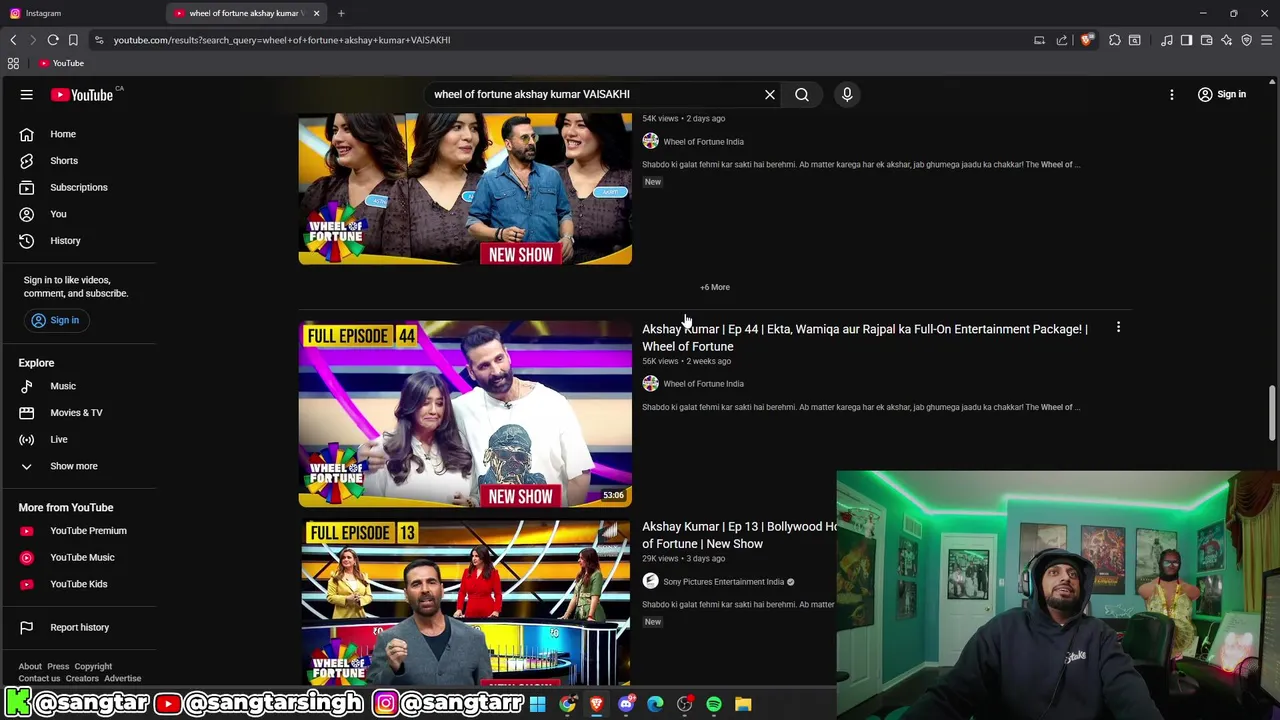Play the top Wheel of Fortune thumbnail
Image resolution: width=1280 pixels, height=720 pixels.
[465, 189]
